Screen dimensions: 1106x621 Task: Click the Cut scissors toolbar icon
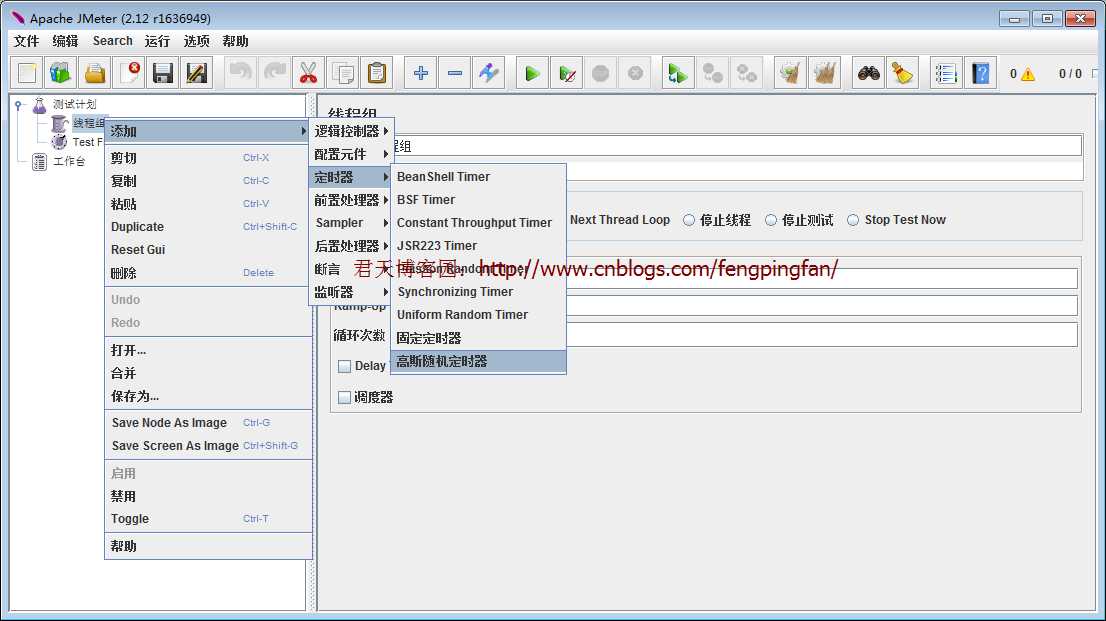coord(308,73)
